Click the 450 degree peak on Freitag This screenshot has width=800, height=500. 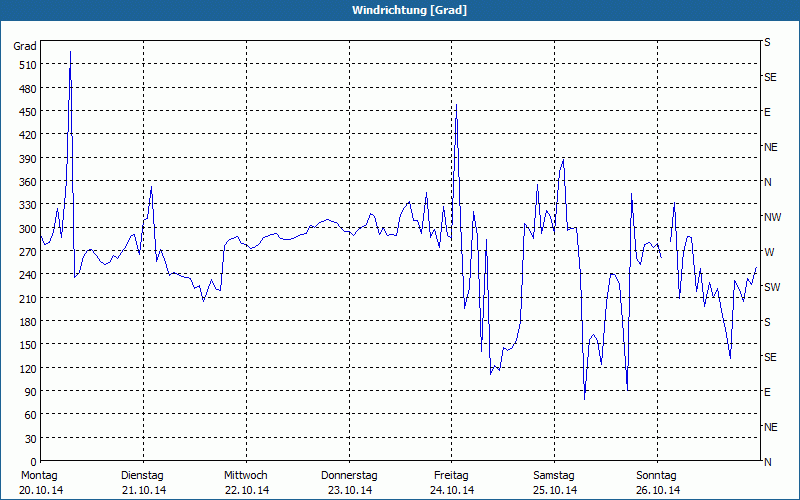click(x=456, y=105)
